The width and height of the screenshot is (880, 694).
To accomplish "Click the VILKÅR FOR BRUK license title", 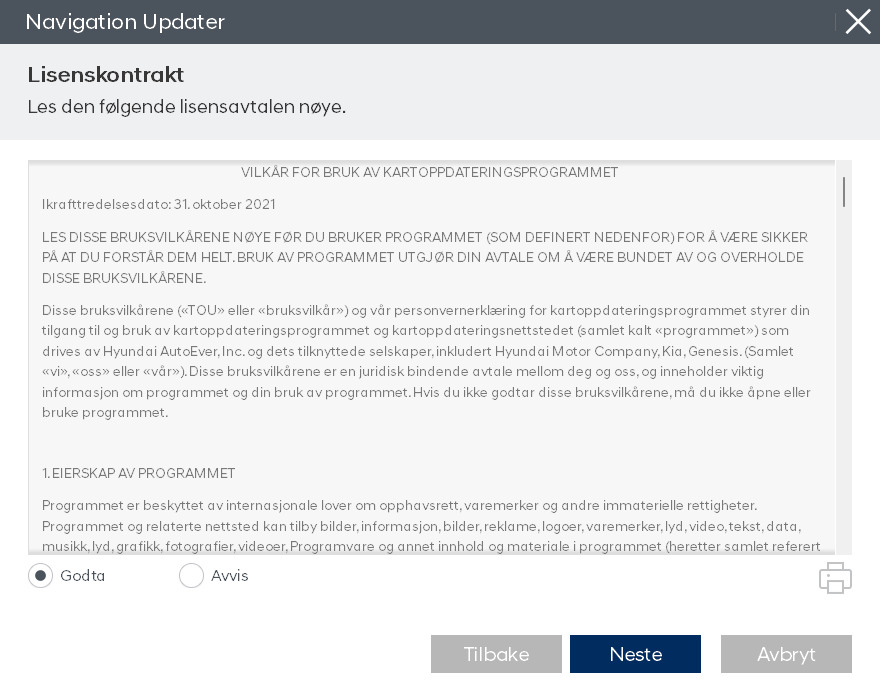I will 430,173.
